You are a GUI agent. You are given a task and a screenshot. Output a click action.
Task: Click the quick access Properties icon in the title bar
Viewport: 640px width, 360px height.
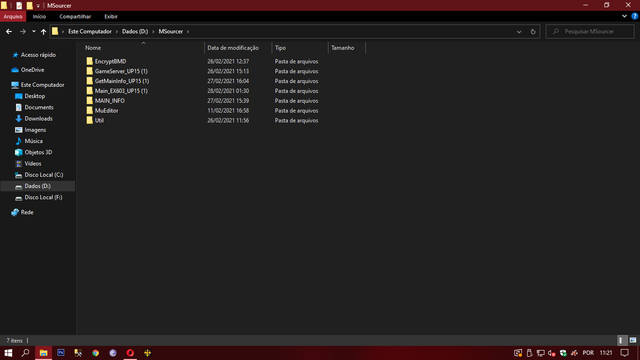[19, 5]
